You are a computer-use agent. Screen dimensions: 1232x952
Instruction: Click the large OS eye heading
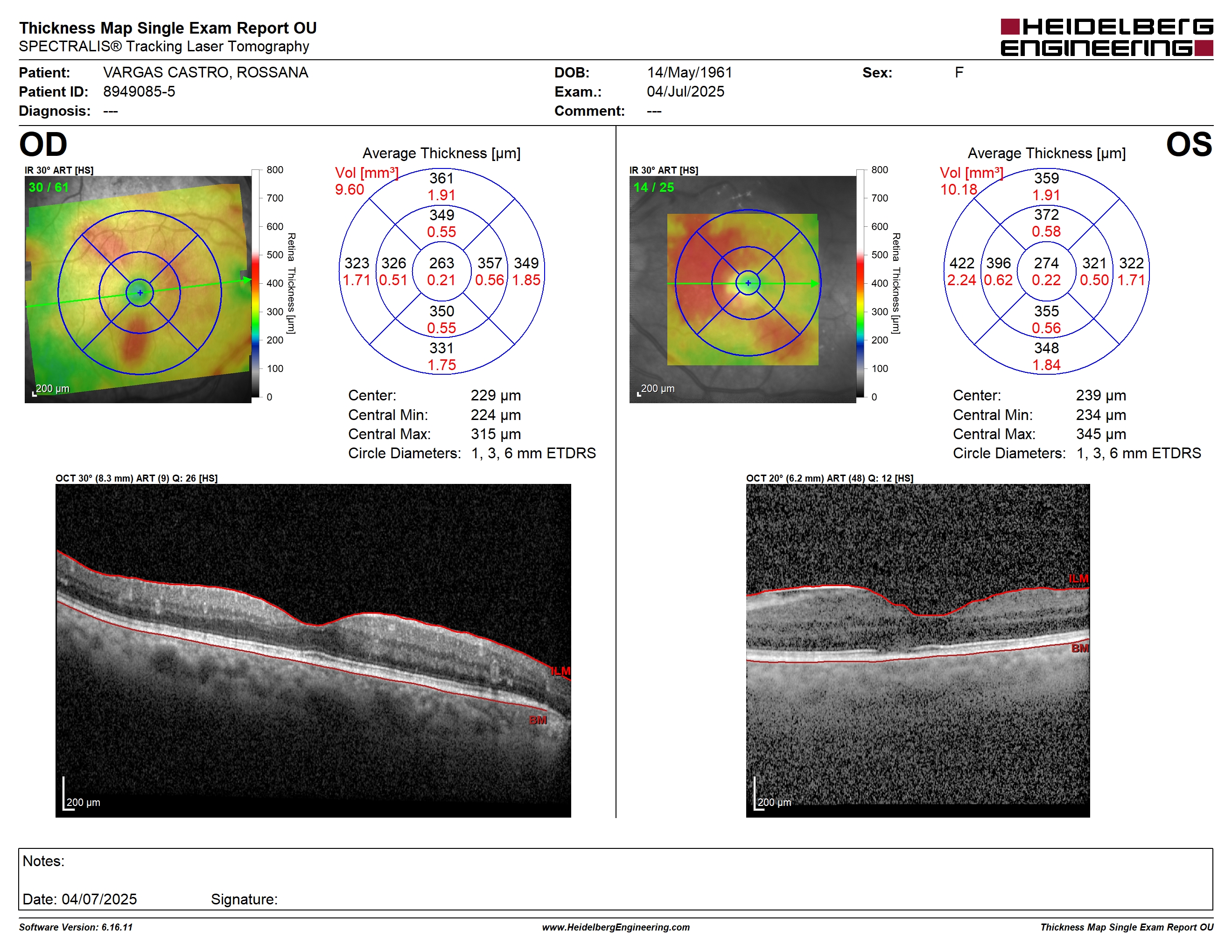tap(1189, 145)
